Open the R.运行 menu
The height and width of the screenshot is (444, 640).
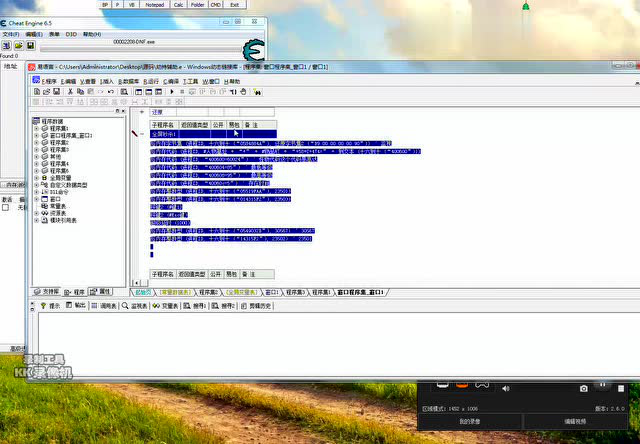(x=151, y=82)
